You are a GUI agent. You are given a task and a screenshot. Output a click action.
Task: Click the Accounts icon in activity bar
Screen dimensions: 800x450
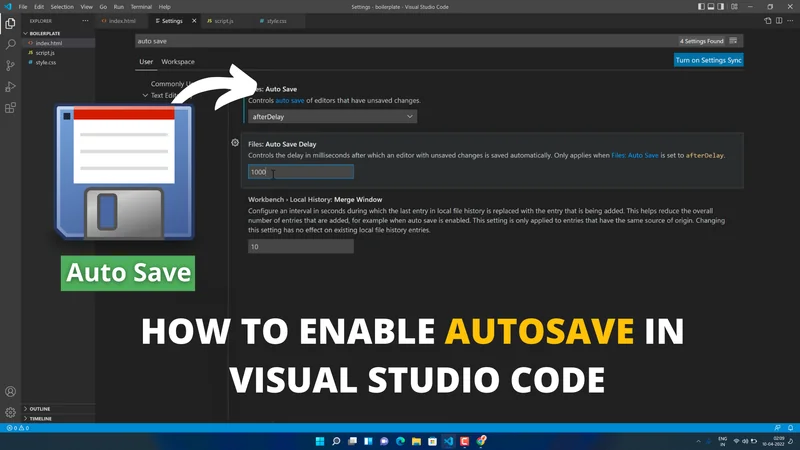click(10, 392)
